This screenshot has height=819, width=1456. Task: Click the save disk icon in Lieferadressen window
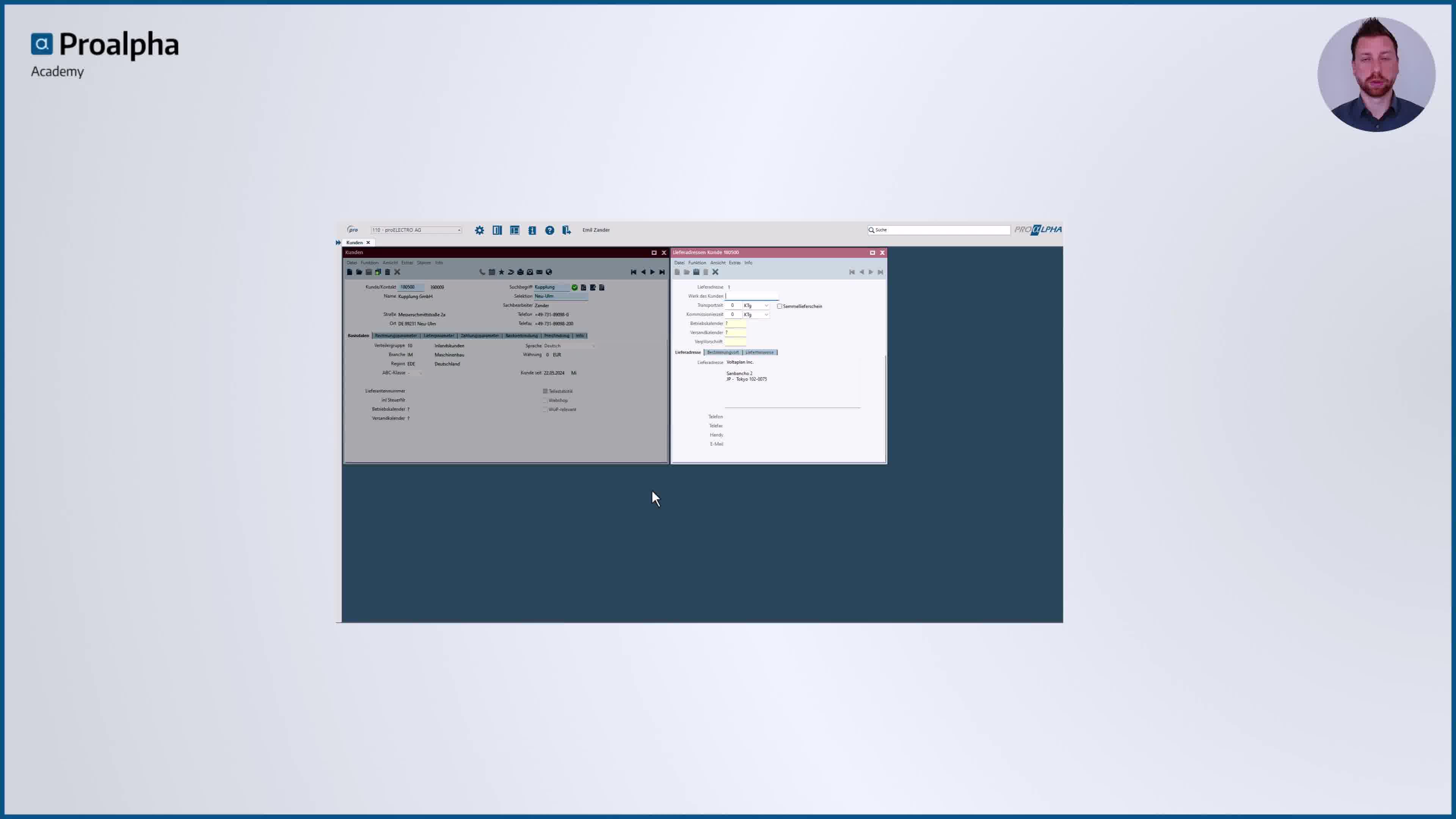(x=697, y=272)
